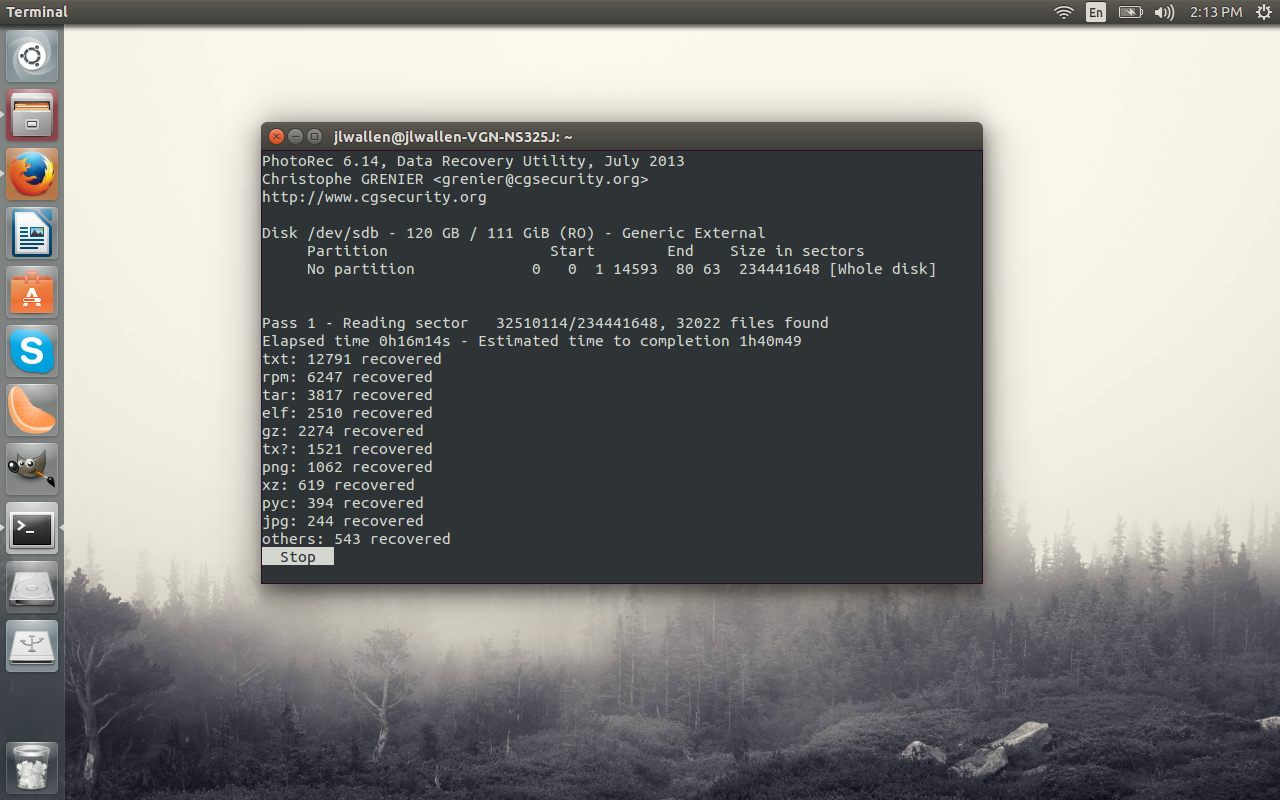Launch Skype from the launcher
The image size is (1280, 800).
32,351
